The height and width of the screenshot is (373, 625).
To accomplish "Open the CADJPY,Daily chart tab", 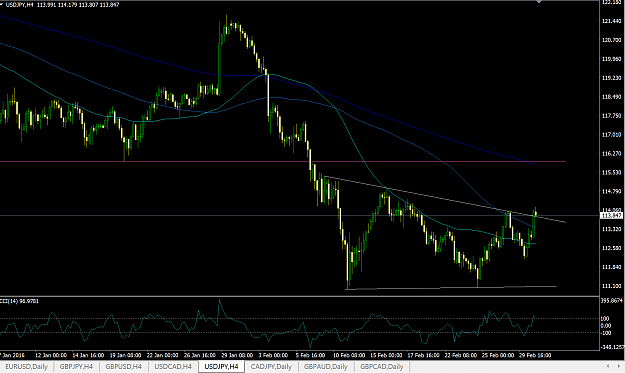I will tap(271, 366).
